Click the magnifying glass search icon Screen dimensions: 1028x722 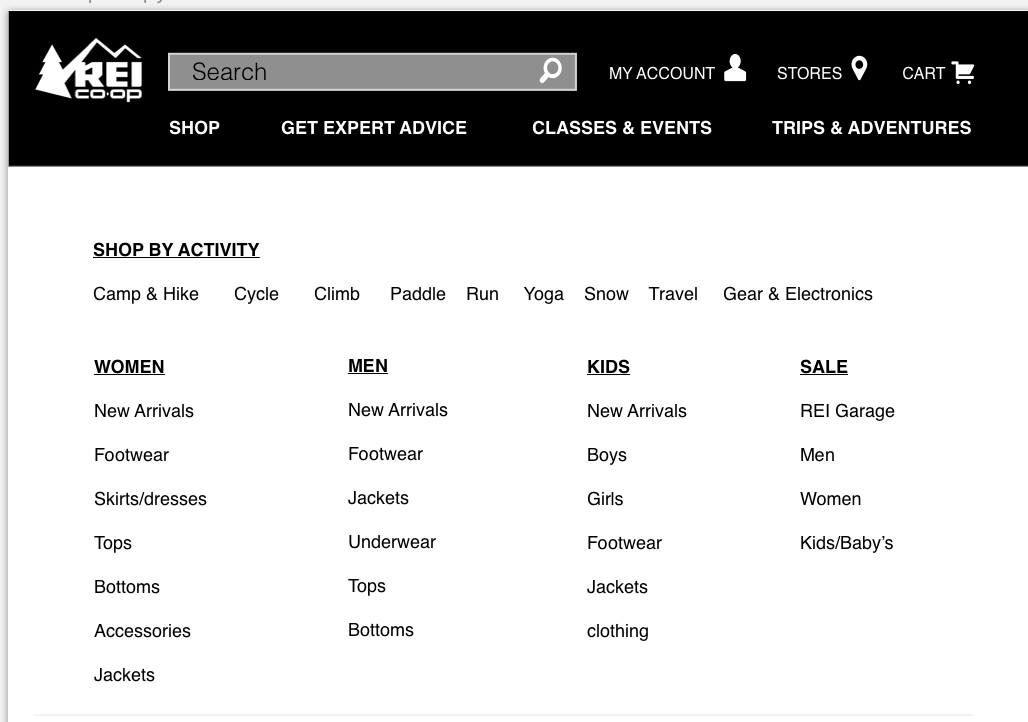551,70
